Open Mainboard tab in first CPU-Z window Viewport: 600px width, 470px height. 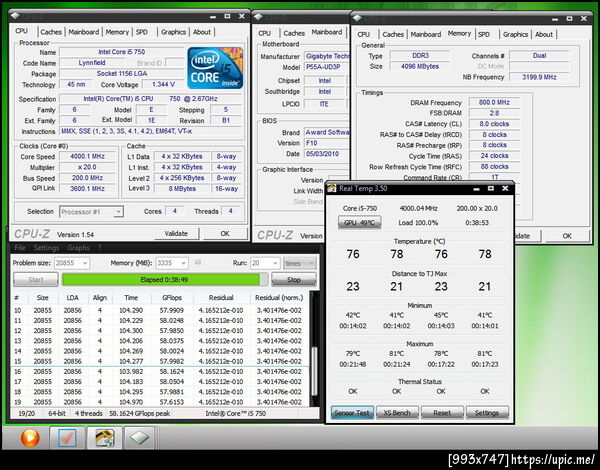83,32
